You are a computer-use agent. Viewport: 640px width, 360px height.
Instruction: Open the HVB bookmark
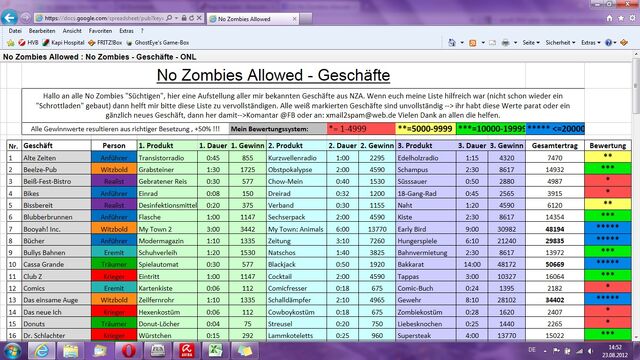[x=28, y=42]
